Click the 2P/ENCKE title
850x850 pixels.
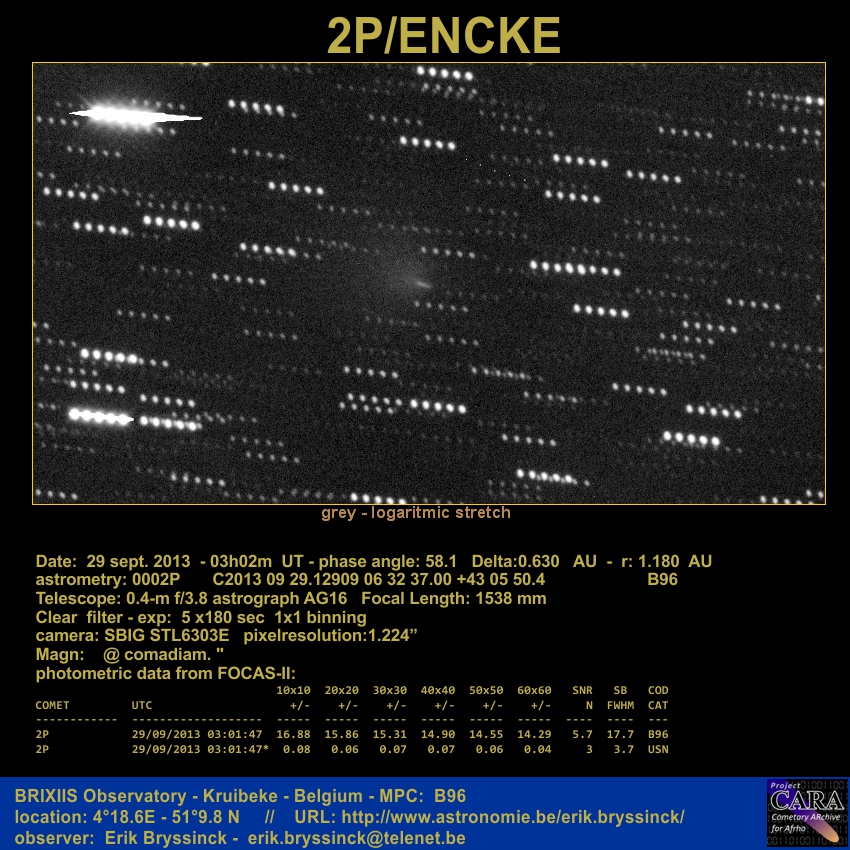tap(443, 35)
